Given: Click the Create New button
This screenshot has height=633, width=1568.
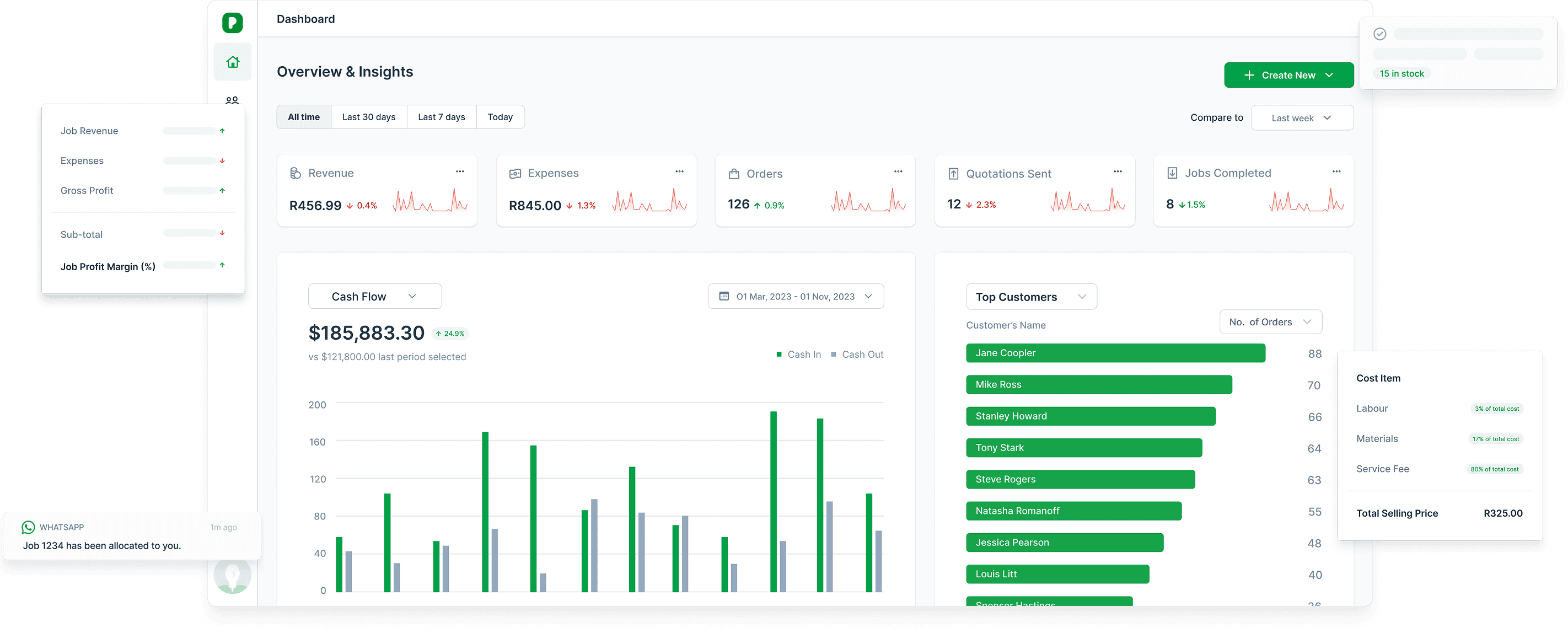Looking at the screenshot, I should (1288, 75).
